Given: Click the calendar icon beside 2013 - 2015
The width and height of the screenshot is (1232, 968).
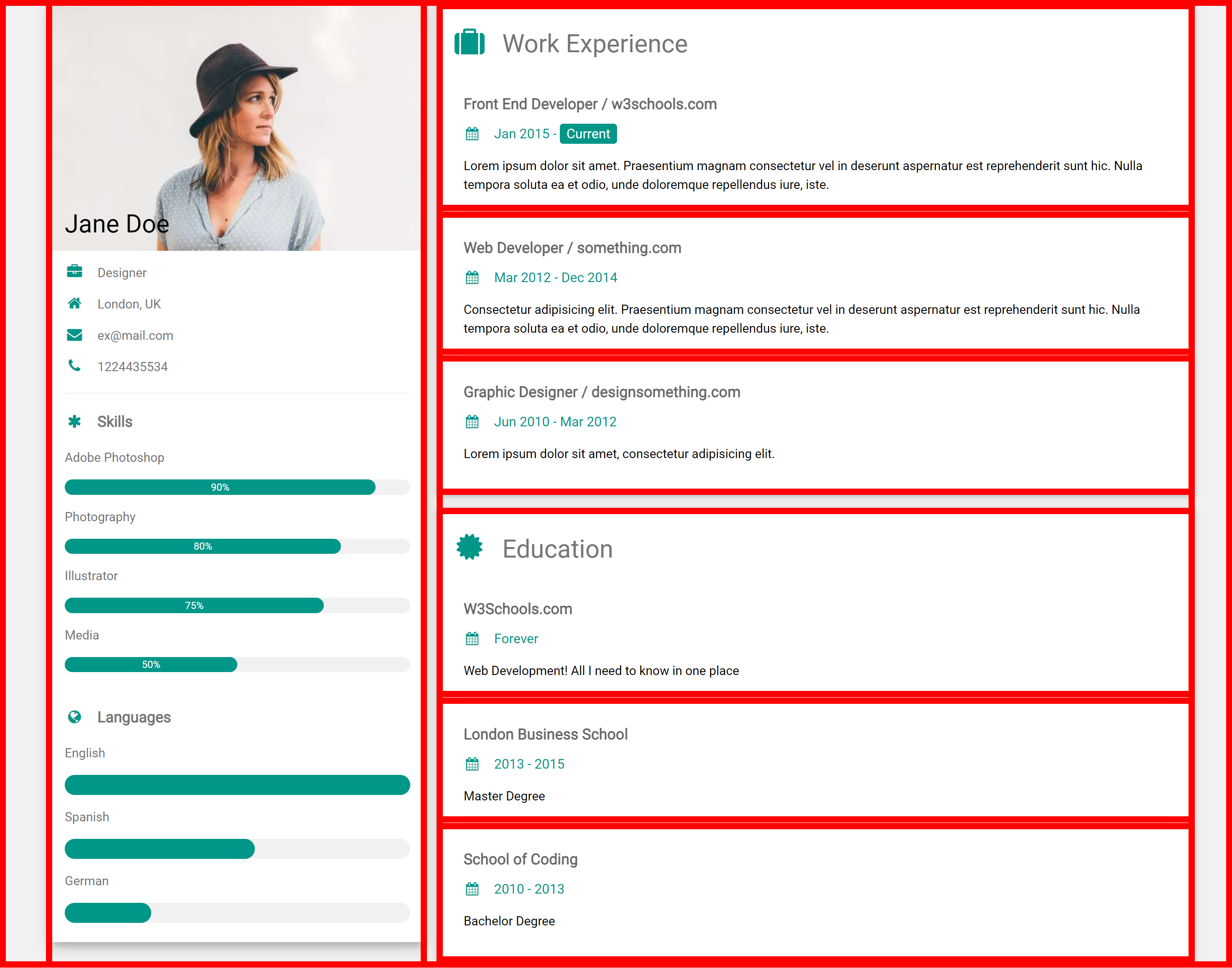Looking at the screenshot, I should pyautogui.click(x=472, y=764).
